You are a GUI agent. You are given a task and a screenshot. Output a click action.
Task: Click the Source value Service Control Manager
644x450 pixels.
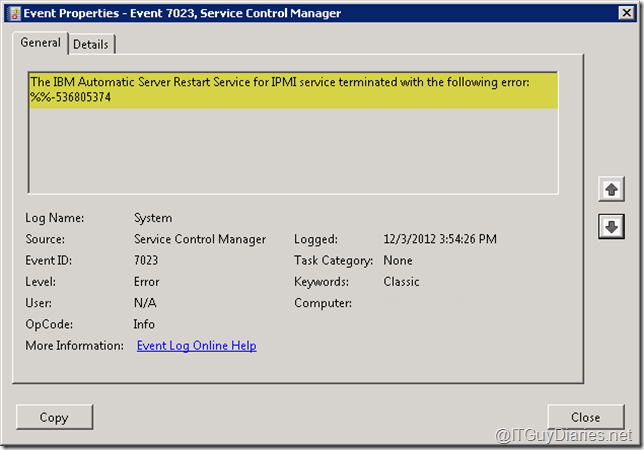(x=200, y=239)
